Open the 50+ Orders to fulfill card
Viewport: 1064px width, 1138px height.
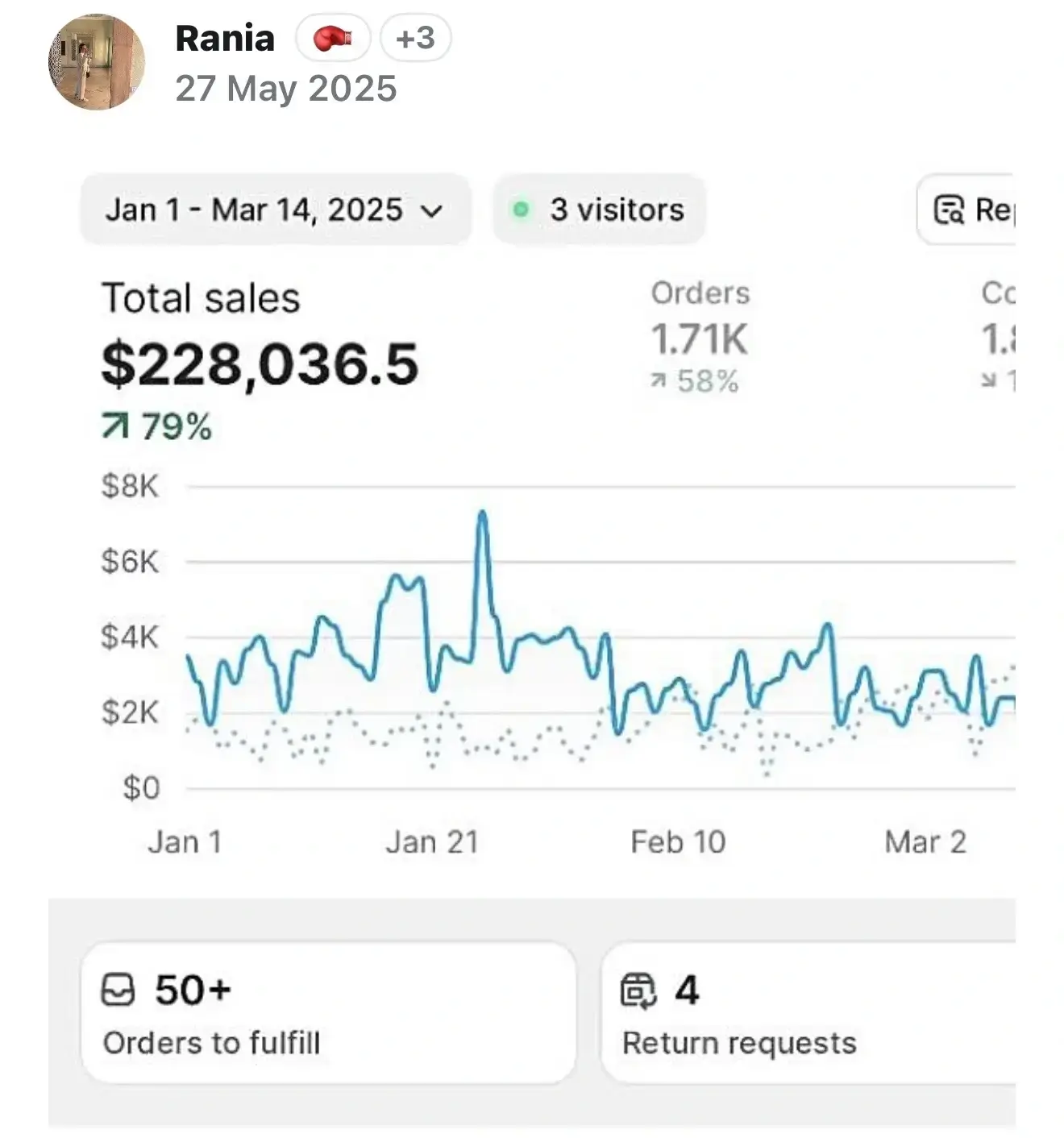point(328,1014)
